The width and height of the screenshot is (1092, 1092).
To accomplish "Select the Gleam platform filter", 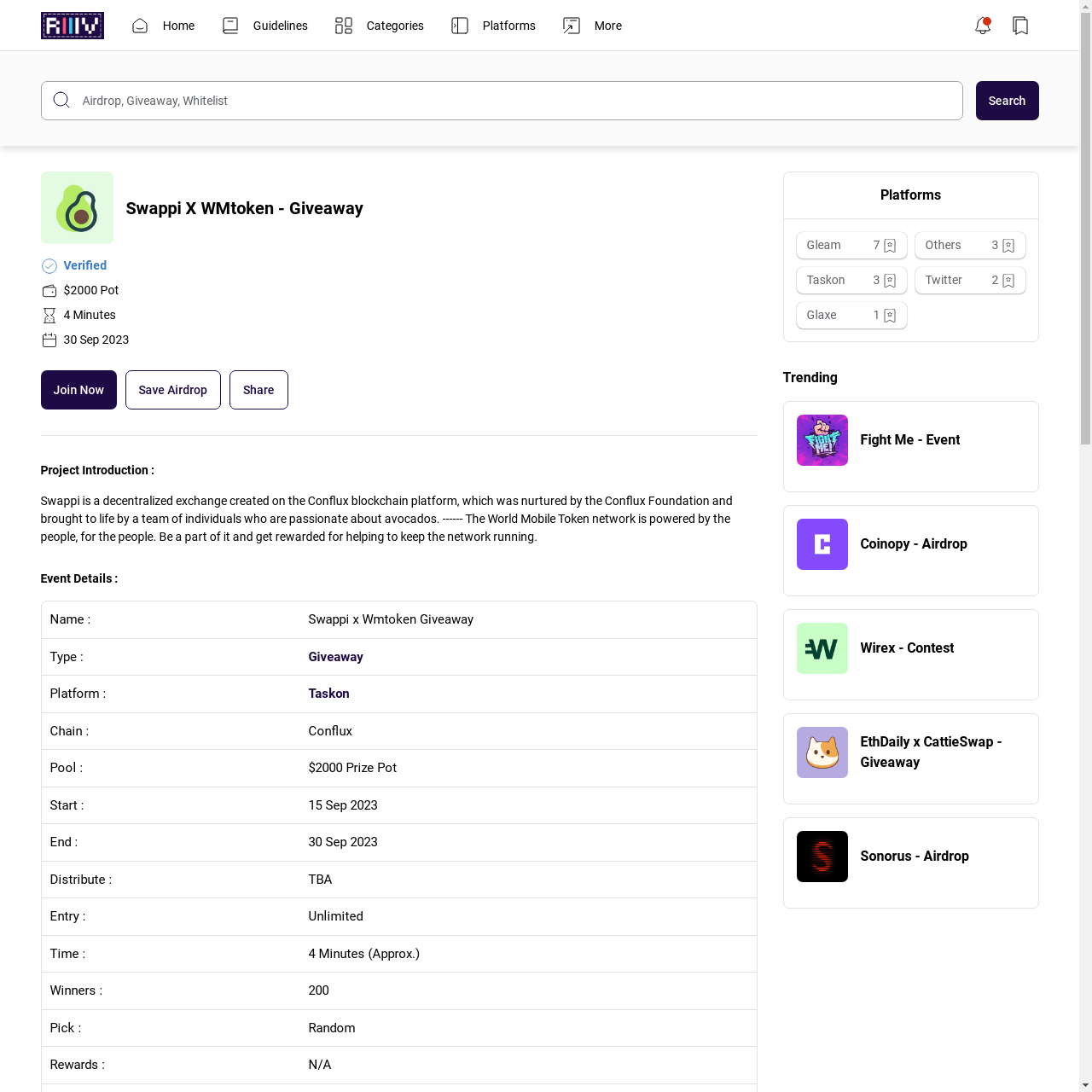I will 851,246.
